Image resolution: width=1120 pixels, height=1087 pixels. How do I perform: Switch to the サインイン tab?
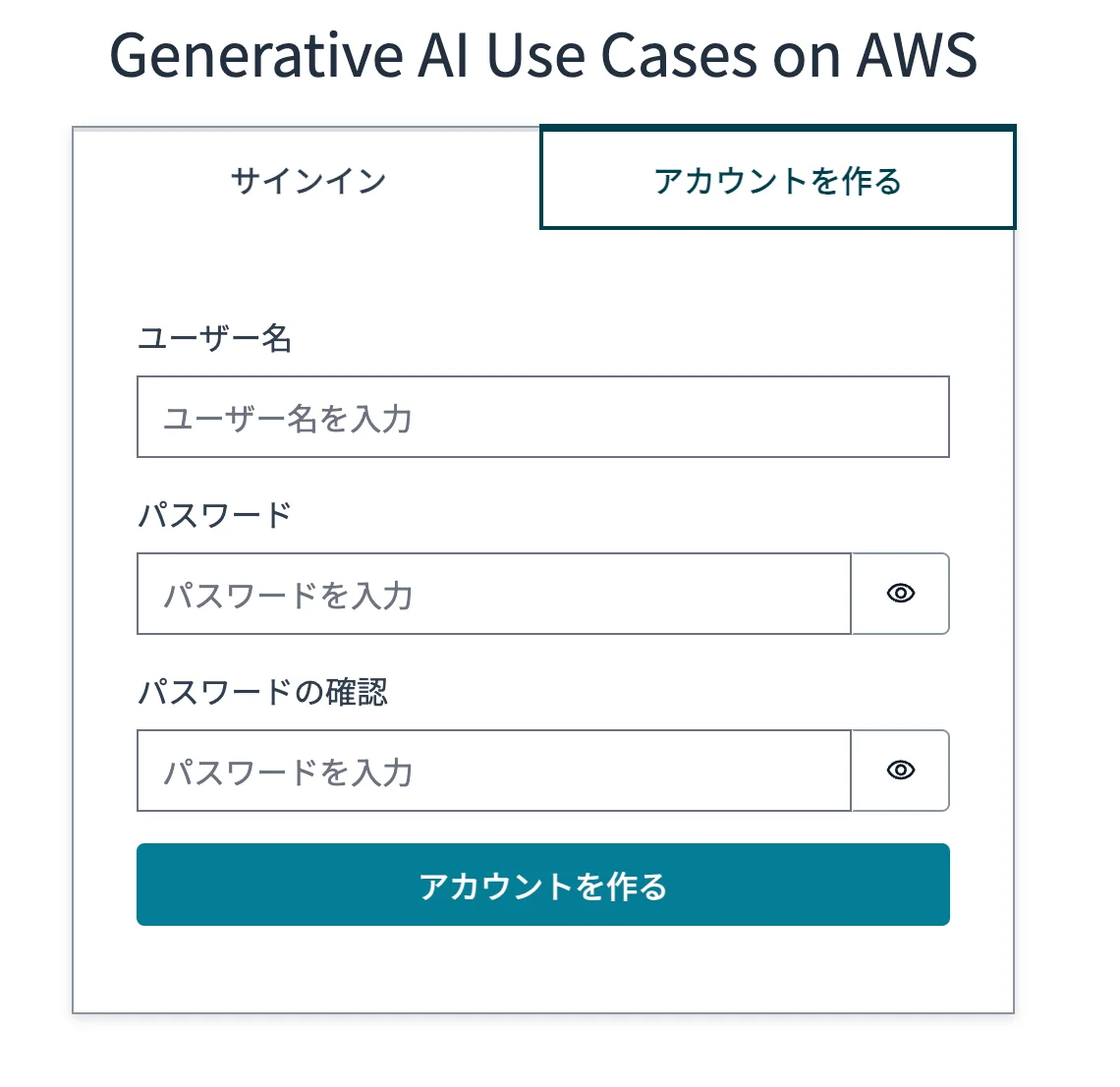(x=308, y=180)
